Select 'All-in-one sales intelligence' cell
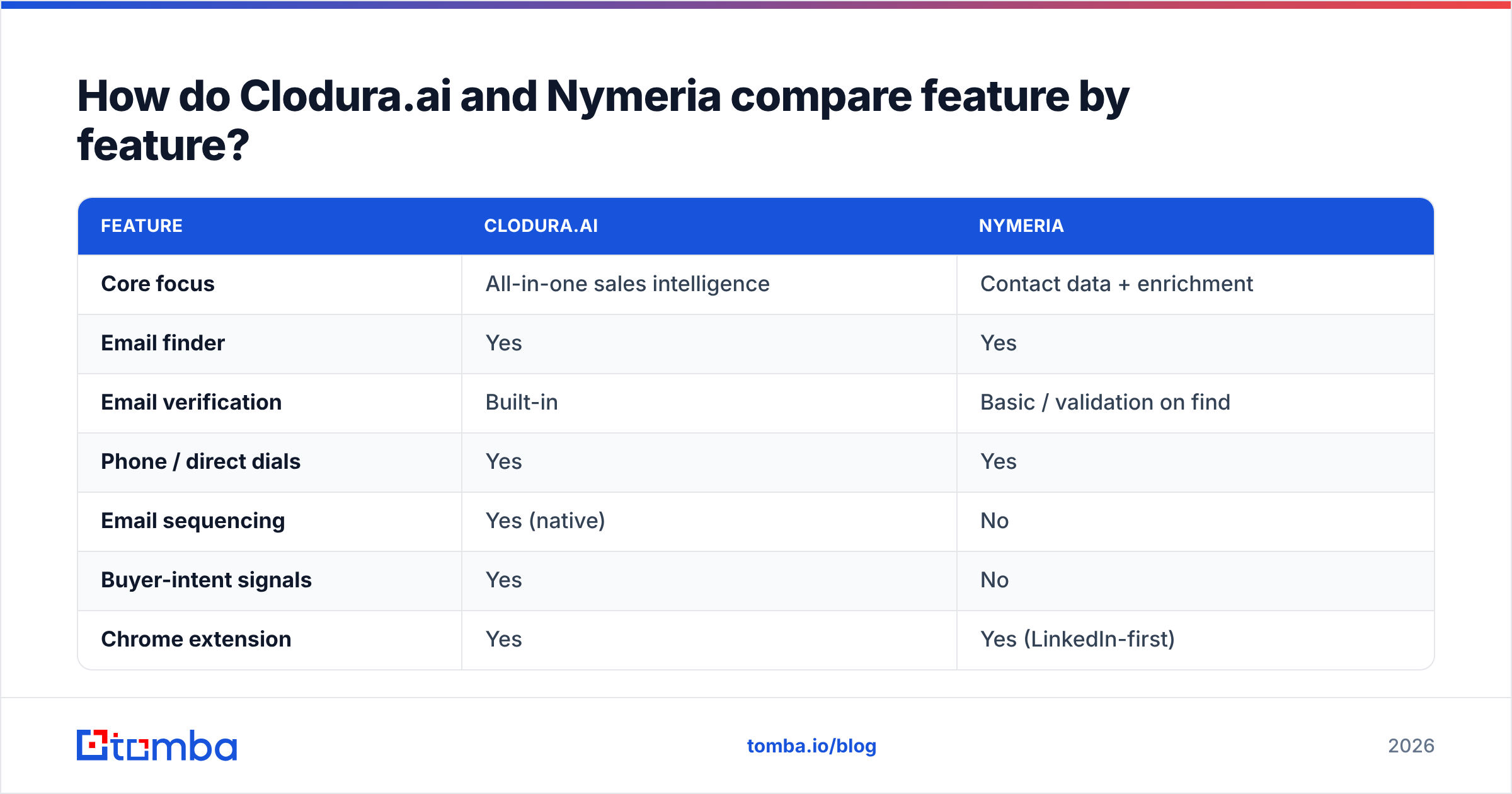 (627, 284)
